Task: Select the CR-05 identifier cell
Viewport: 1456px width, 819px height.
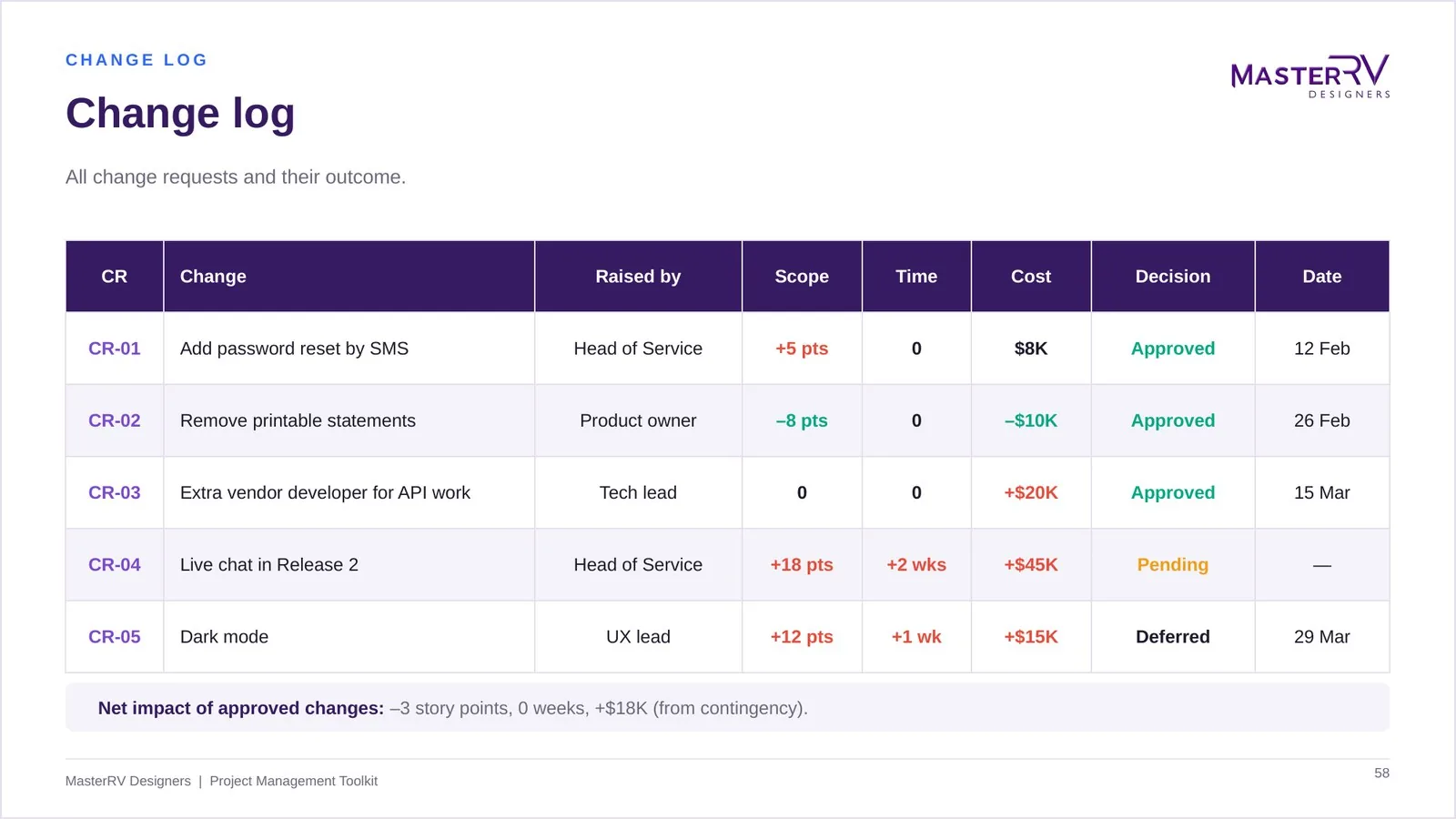Action: (115, 637)
